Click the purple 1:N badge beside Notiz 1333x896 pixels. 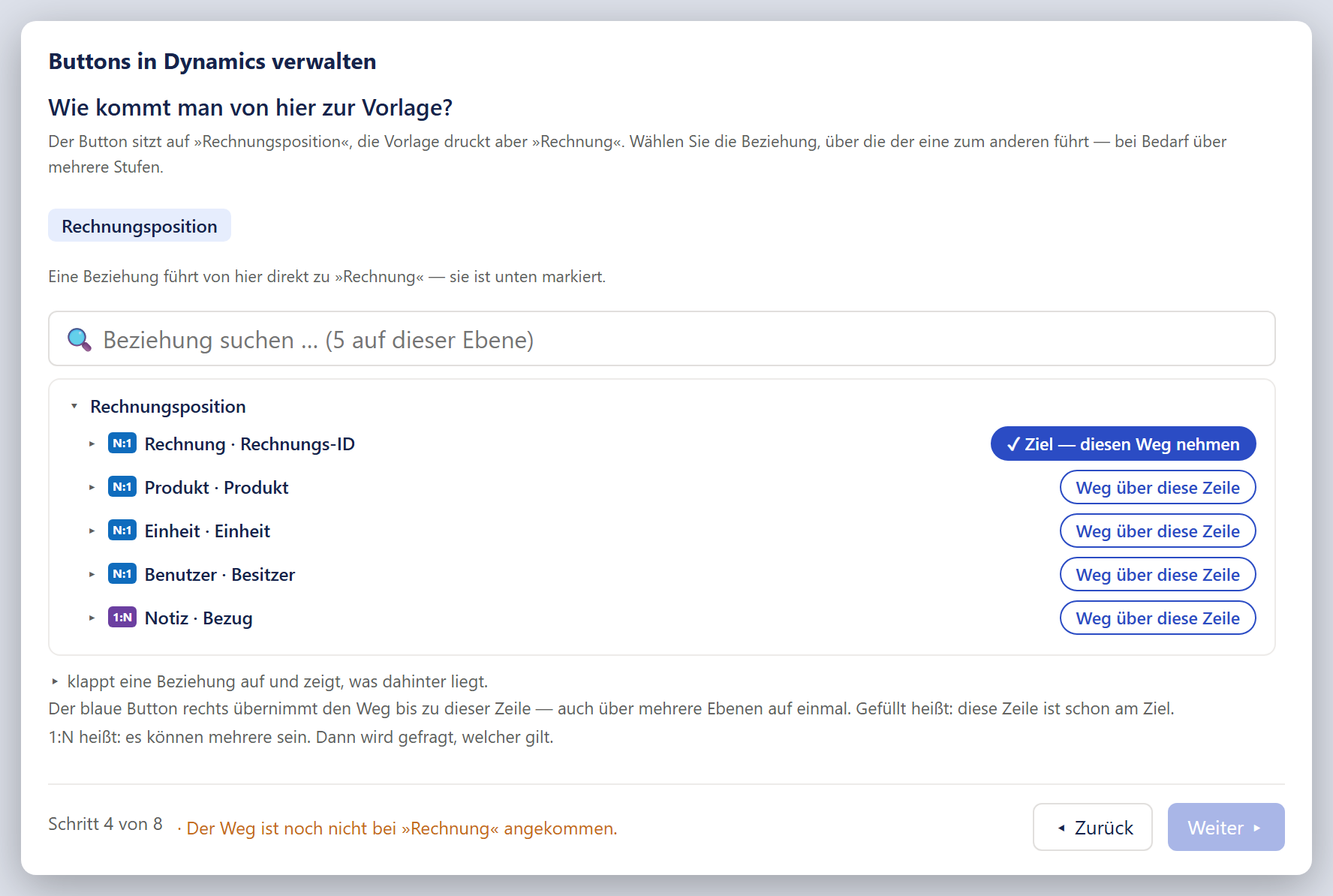click(122, 618)
